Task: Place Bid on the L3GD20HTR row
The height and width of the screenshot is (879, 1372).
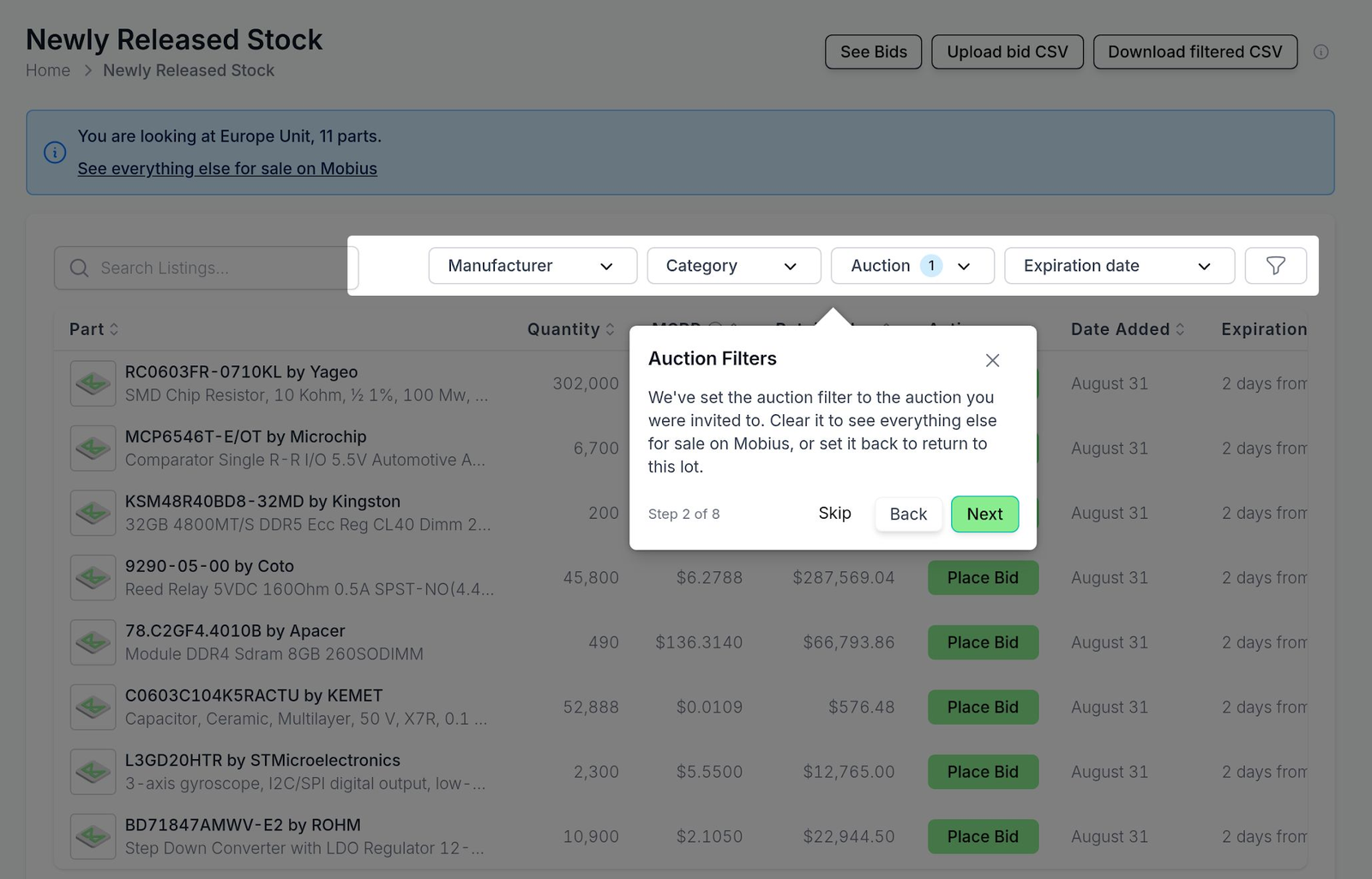Action: click(983, 772)
